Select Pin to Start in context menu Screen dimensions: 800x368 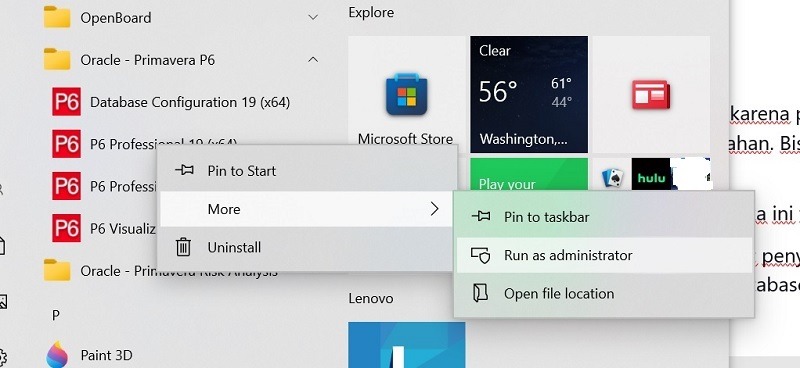click(x=307, y=170)
